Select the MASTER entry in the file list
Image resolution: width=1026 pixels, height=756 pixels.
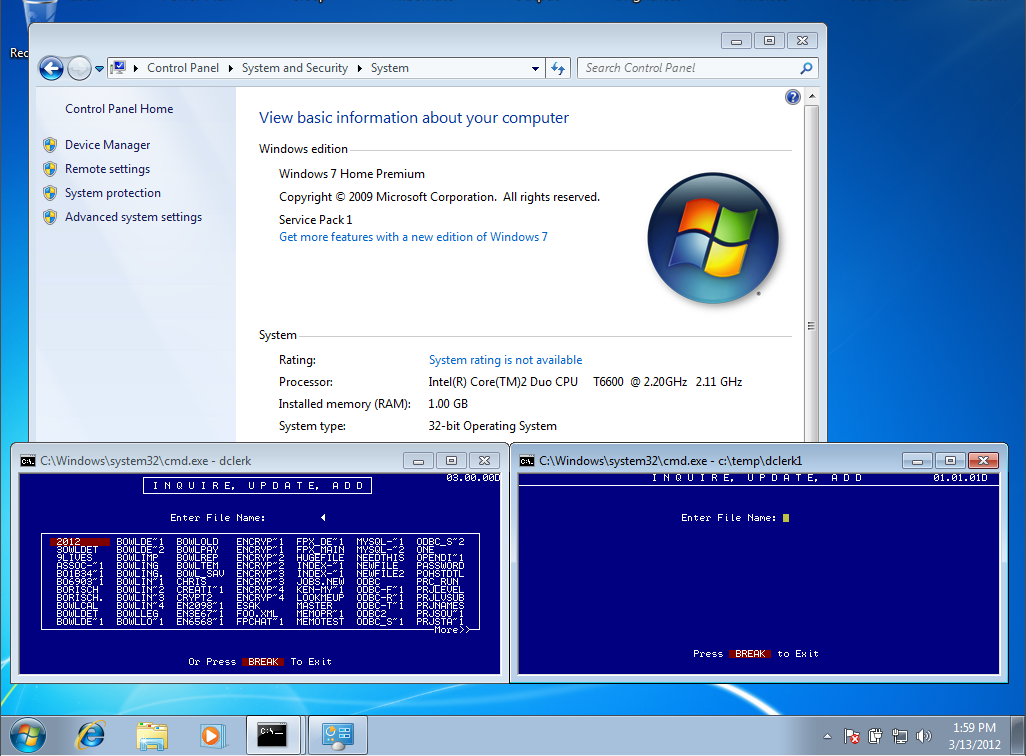(x=314, y=605)
